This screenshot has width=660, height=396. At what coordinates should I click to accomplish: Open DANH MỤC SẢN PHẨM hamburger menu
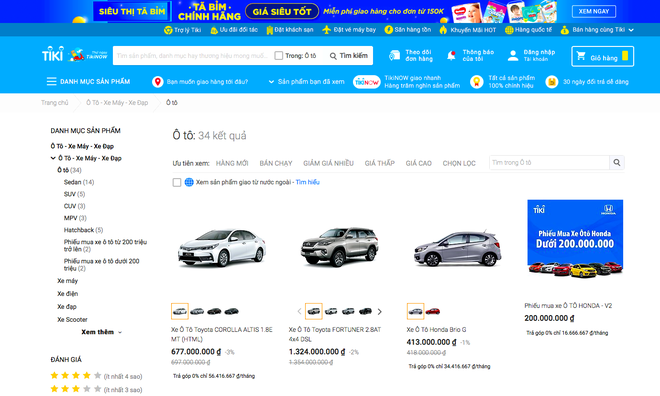[x=88, y=81]
